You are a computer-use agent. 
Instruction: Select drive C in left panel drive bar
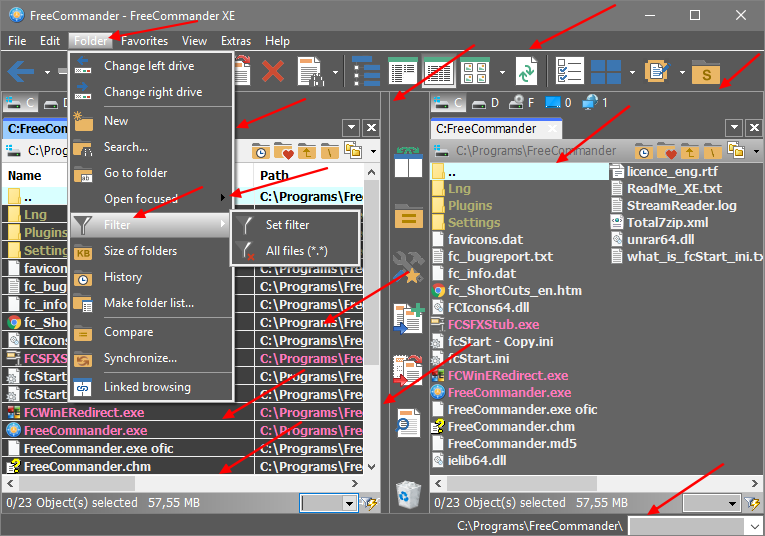tap(20, 103)
